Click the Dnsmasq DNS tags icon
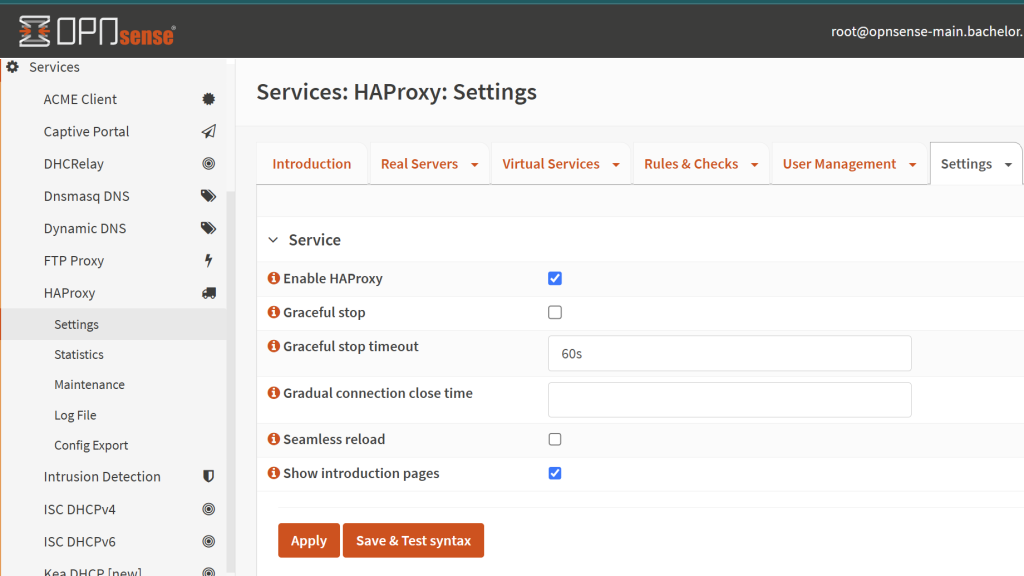 tap(208, 196)
